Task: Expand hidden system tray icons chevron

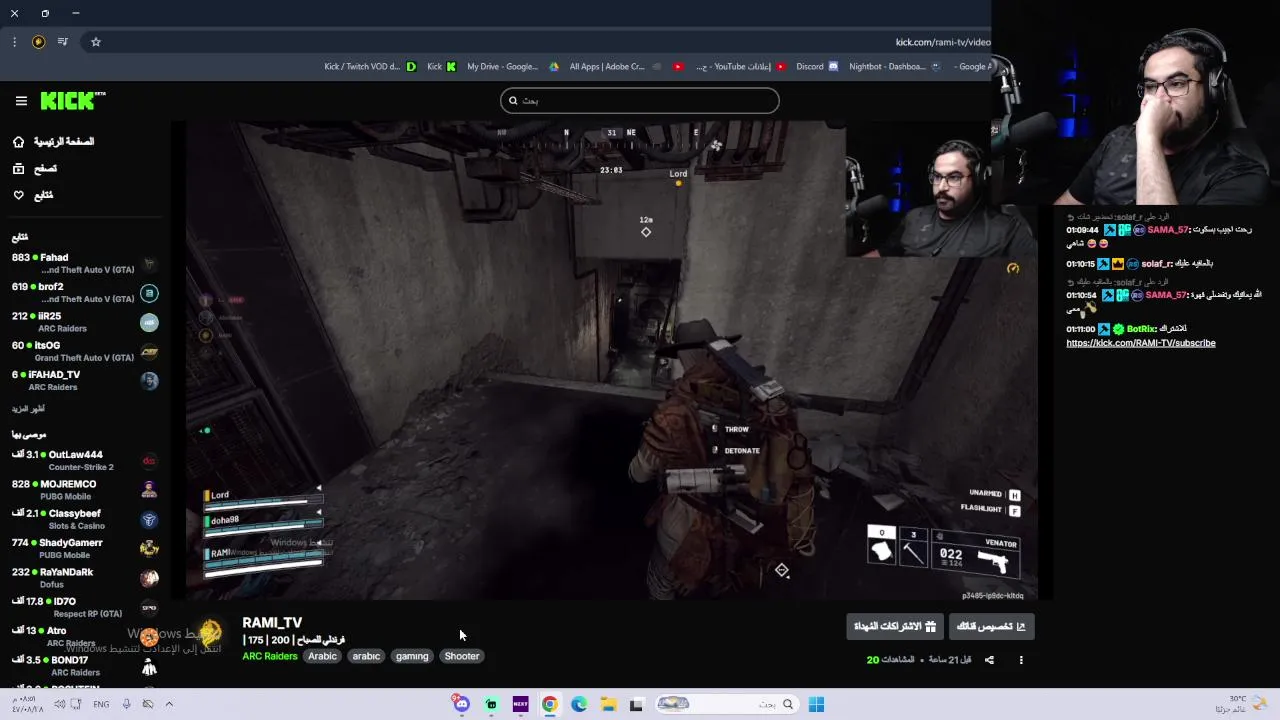Action: click(169, 704)
